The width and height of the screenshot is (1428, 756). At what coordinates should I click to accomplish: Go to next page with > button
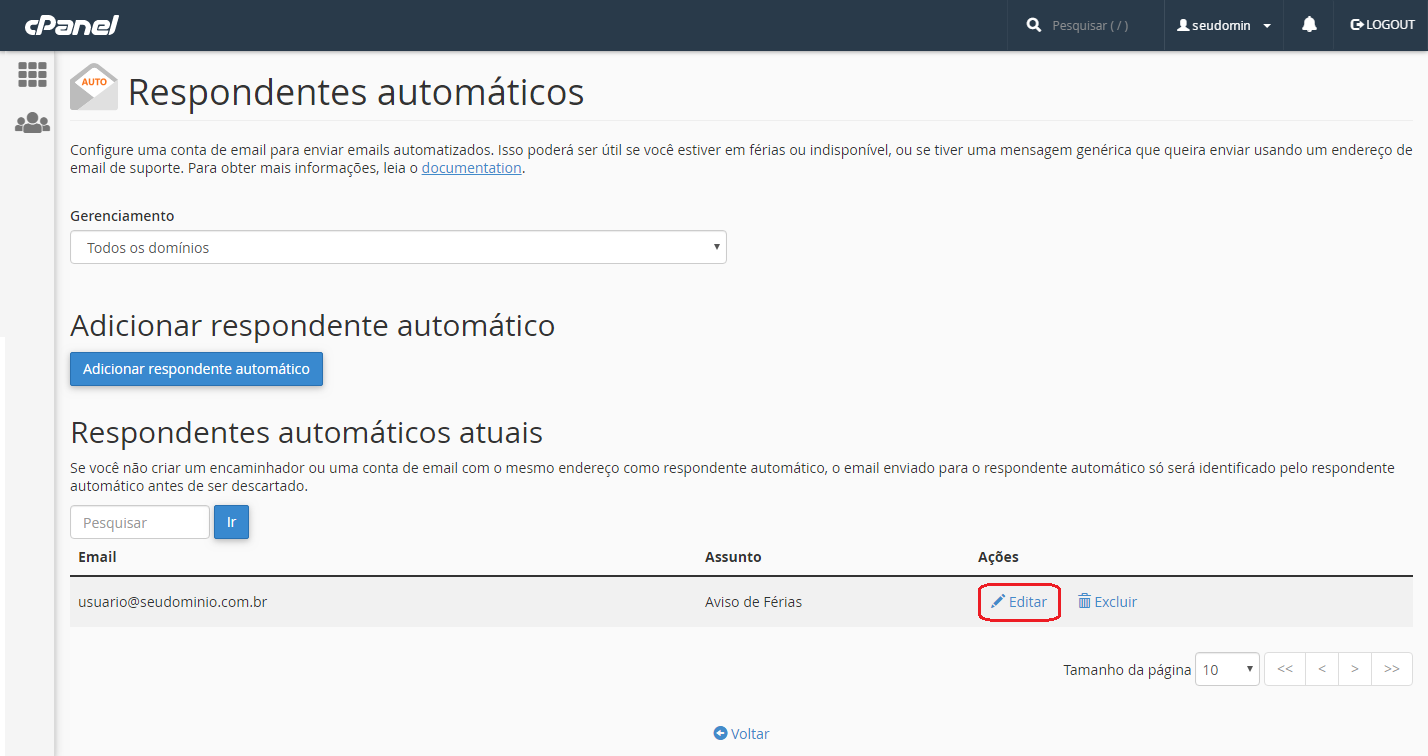[1355, 669]
